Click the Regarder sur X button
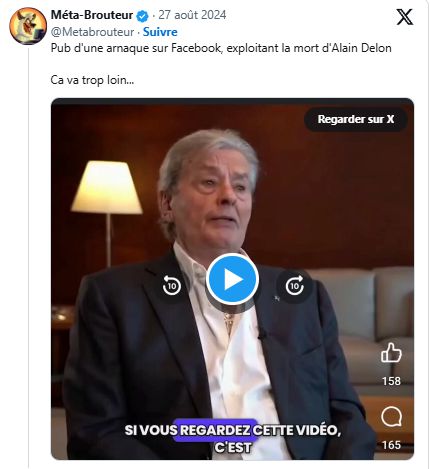Viewport: 430px width, 469px height. tap(356, 119)
